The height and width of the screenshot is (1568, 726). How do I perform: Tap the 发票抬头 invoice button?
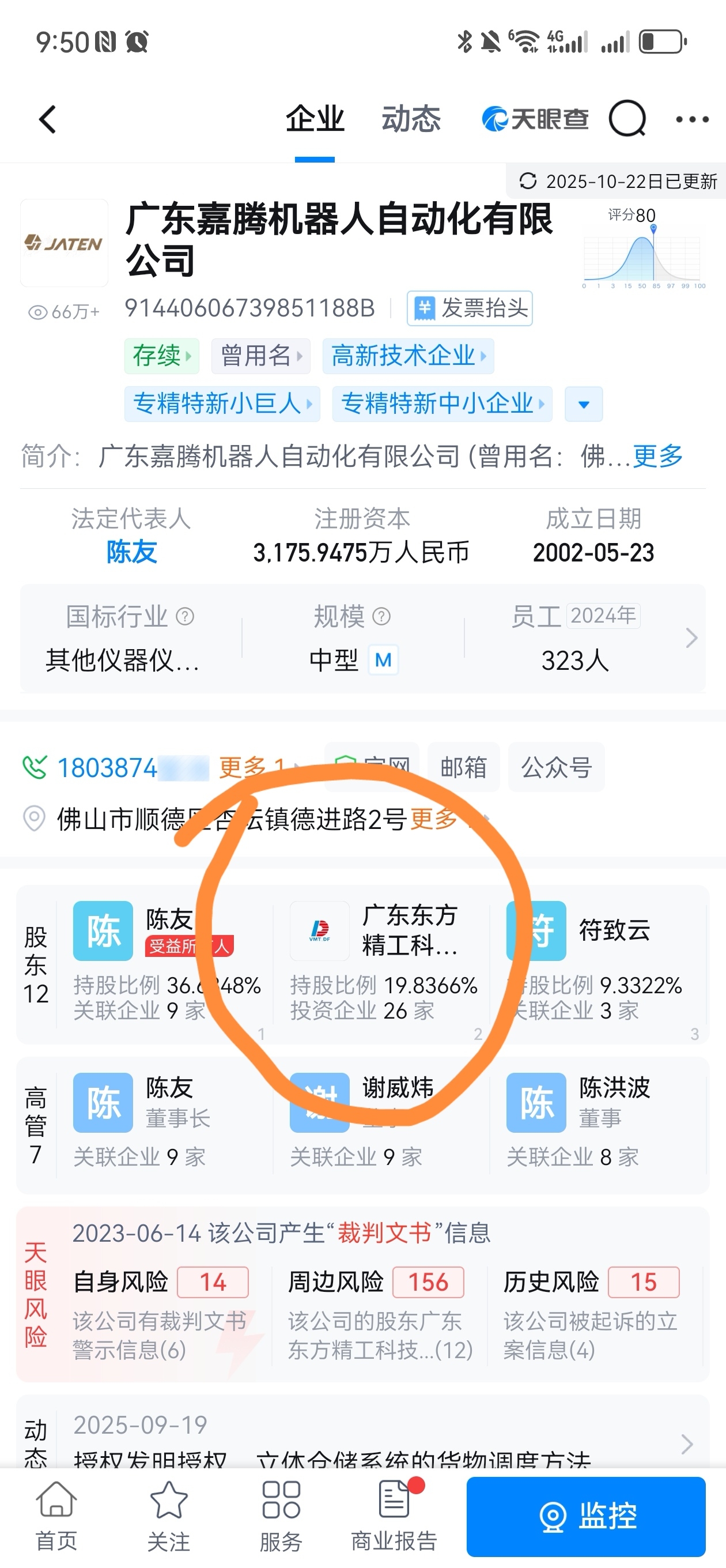pos(470,308)
